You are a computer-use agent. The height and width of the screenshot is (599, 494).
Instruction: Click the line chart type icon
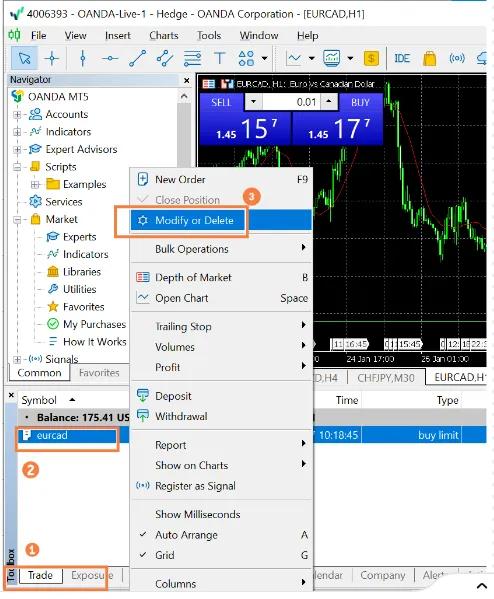(x=294, y=58)
